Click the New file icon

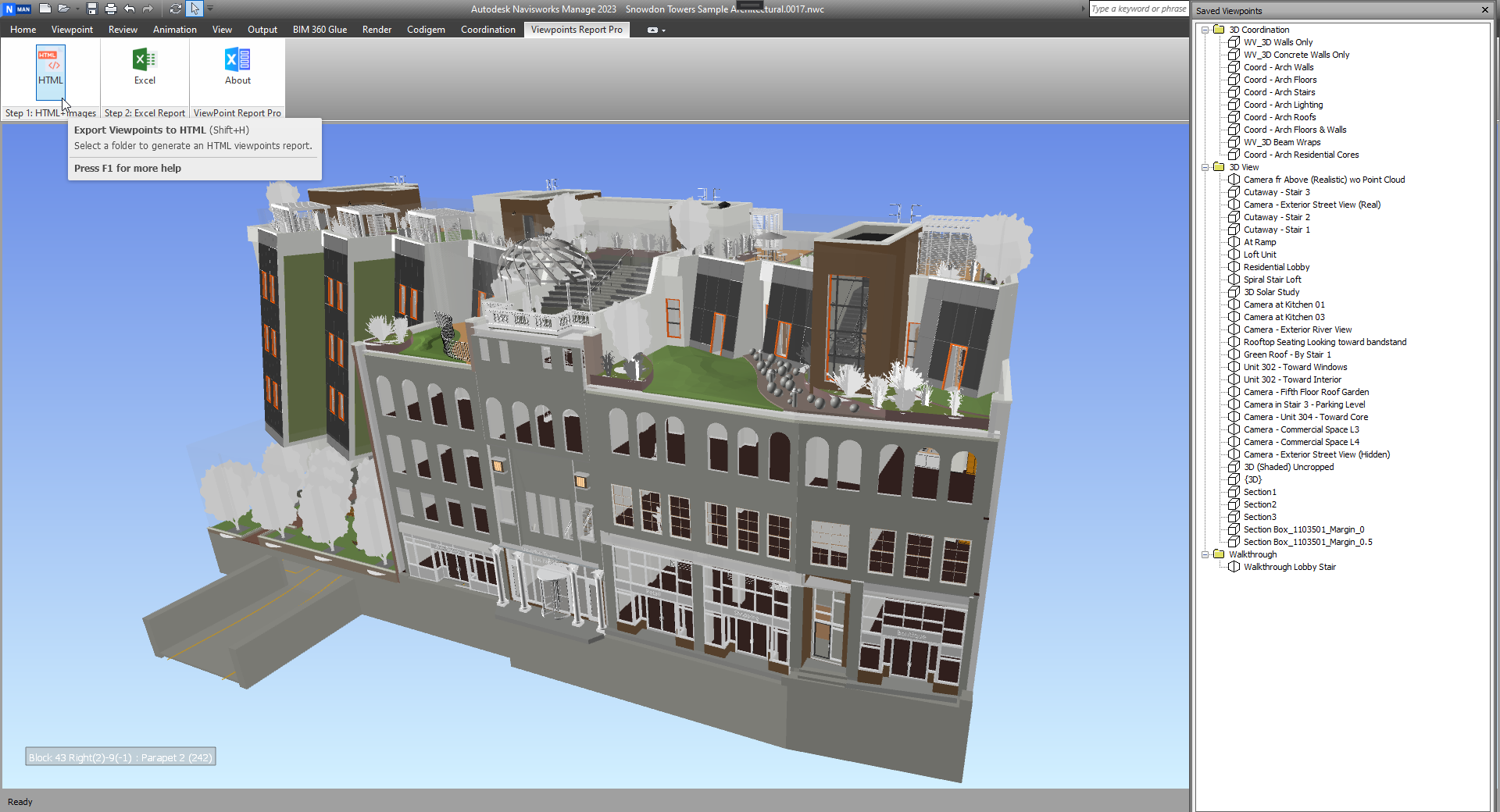pyautogui.click(x=45, y=9)
